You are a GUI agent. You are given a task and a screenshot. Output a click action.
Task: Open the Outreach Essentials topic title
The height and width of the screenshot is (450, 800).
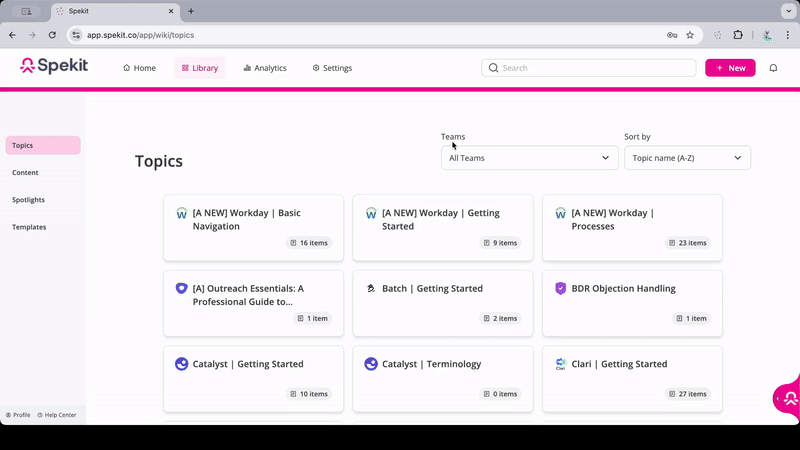click(248, 295)
